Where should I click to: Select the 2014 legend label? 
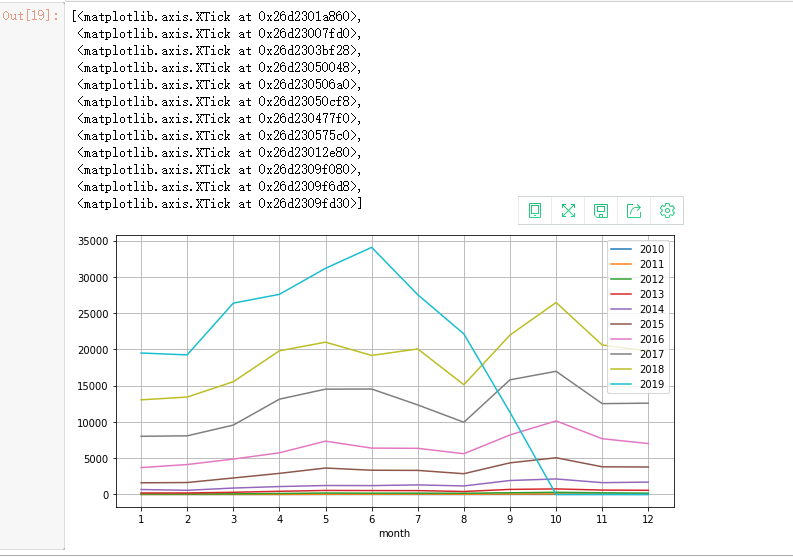(x=652, y=309)
